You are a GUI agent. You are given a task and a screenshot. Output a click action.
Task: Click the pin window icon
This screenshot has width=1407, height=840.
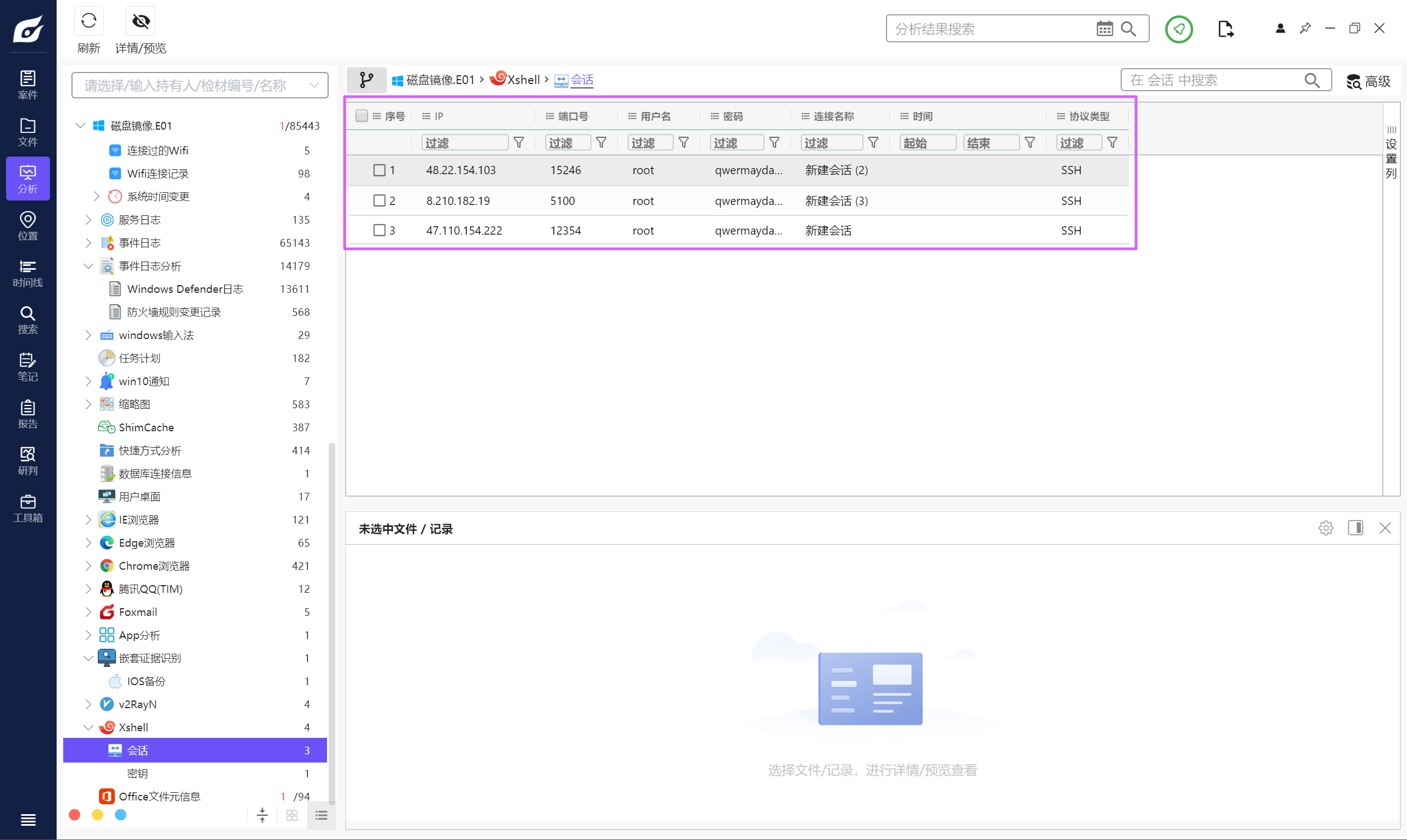coord(1305,29)
